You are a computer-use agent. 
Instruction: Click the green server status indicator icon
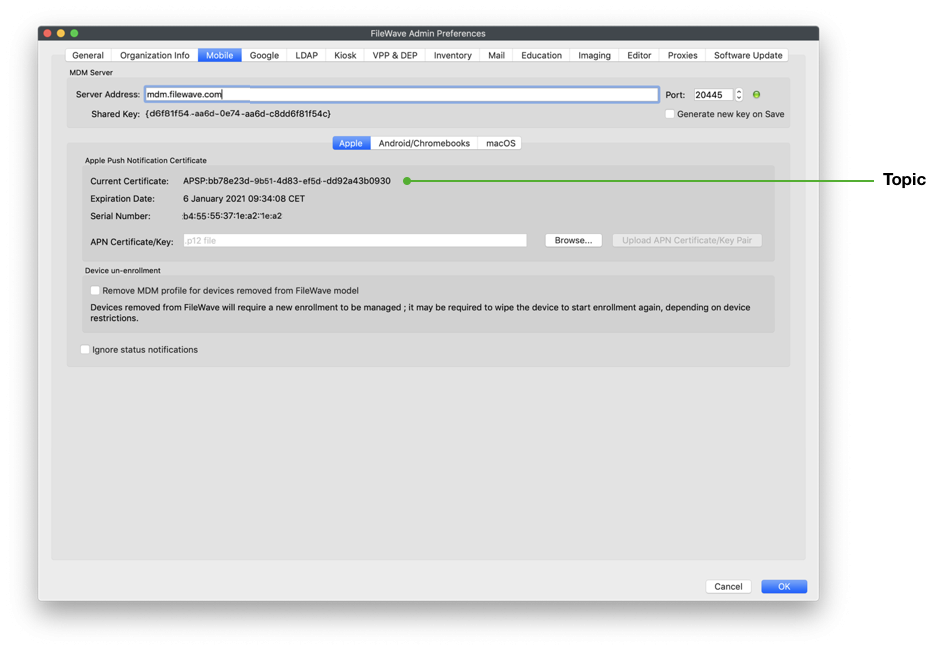[756, 95]
